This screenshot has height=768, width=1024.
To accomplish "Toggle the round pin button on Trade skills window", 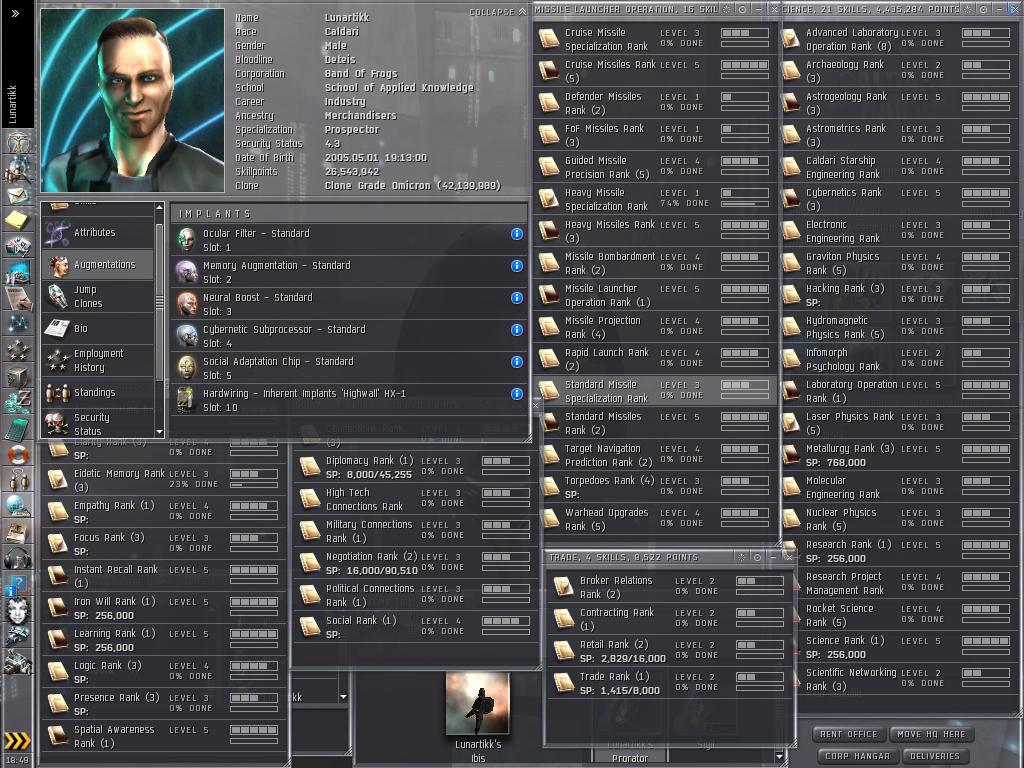I will 758,557.
